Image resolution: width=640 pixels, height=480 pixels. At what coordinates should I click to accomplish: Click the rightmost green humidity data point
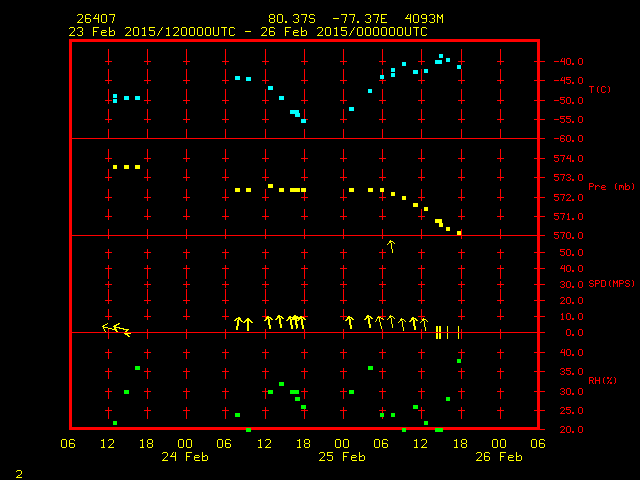[459, 361]
